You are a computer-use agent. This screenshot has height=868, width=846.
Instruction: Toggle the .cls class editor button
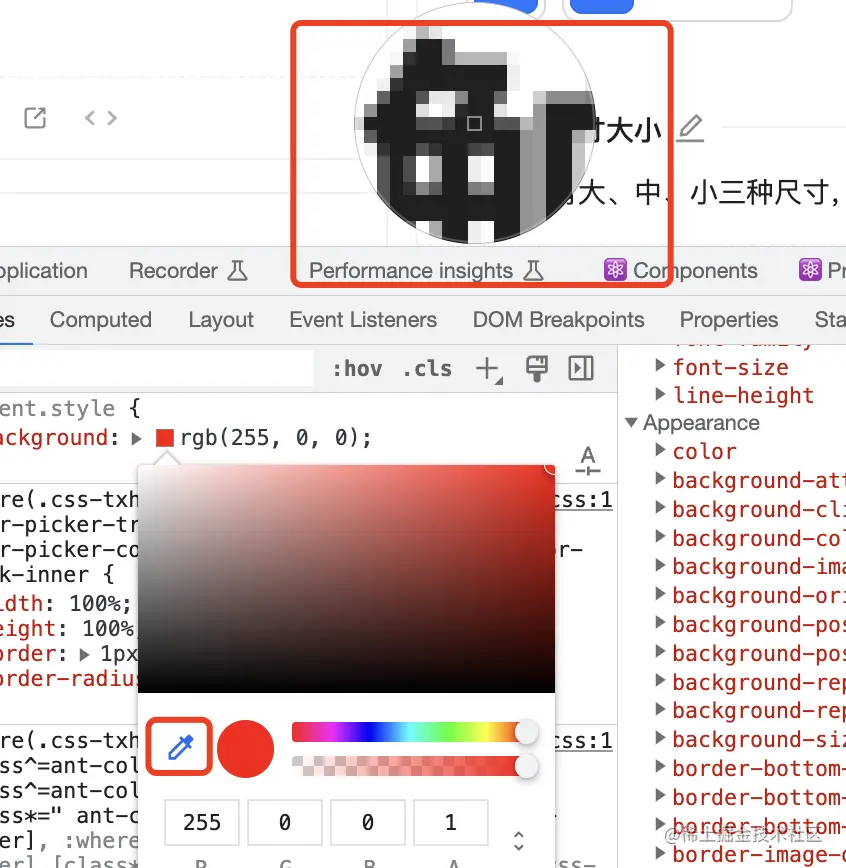click(x=427, y=369)
